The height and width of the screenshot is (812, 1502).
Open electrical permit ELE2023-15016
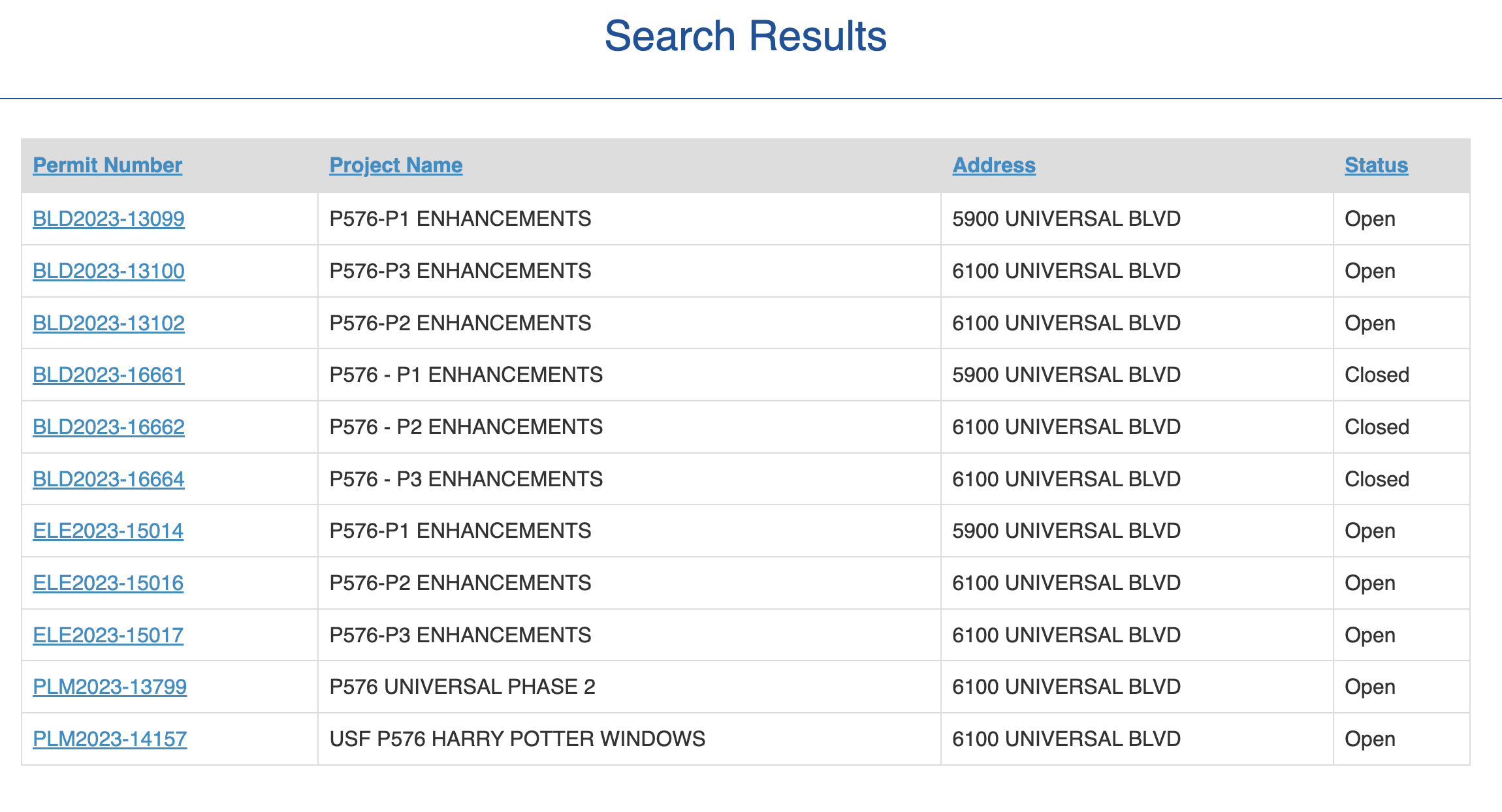(108, 583)
